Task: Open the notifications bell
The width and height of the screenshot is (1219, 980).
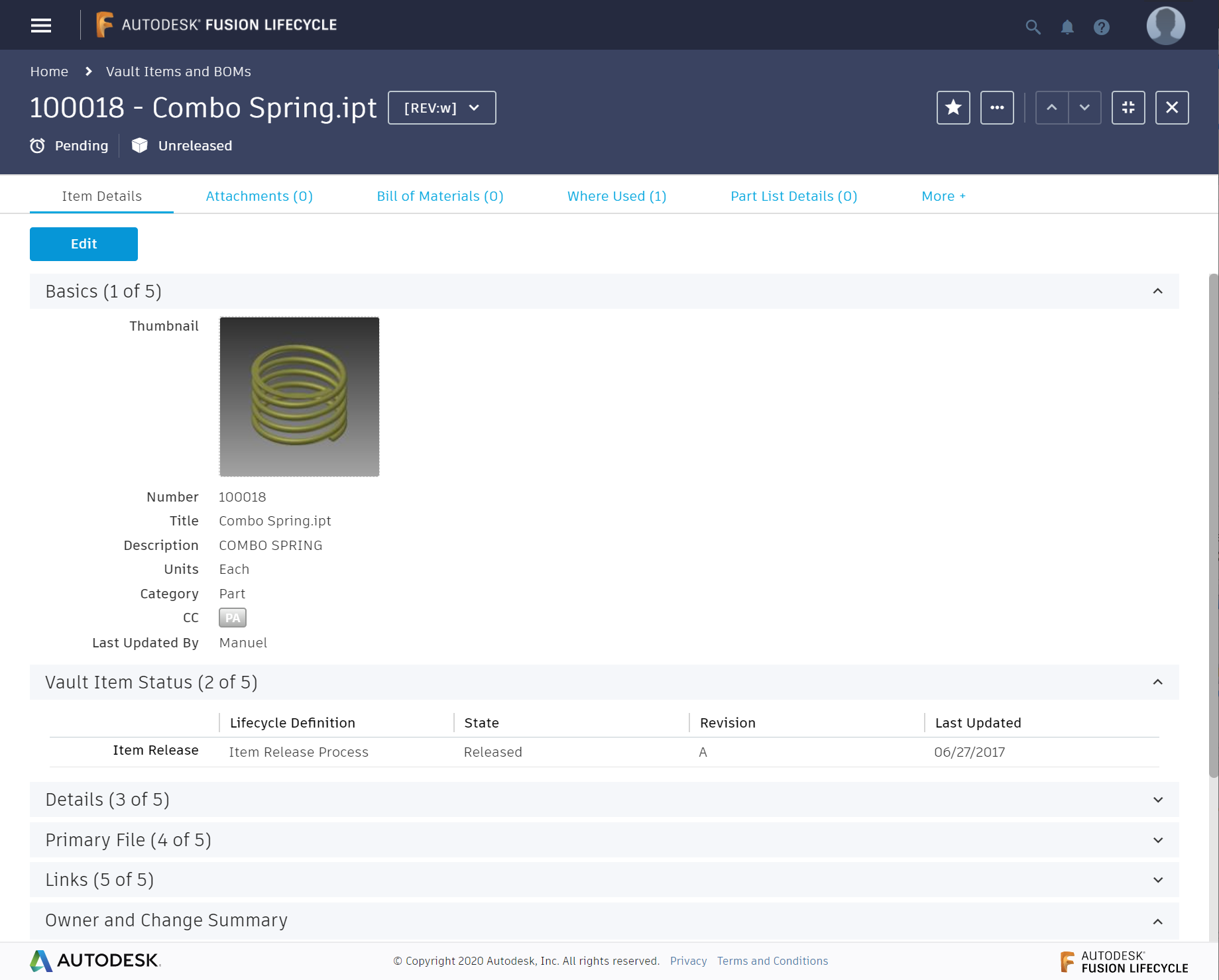Action: [x=1067, y=27]
